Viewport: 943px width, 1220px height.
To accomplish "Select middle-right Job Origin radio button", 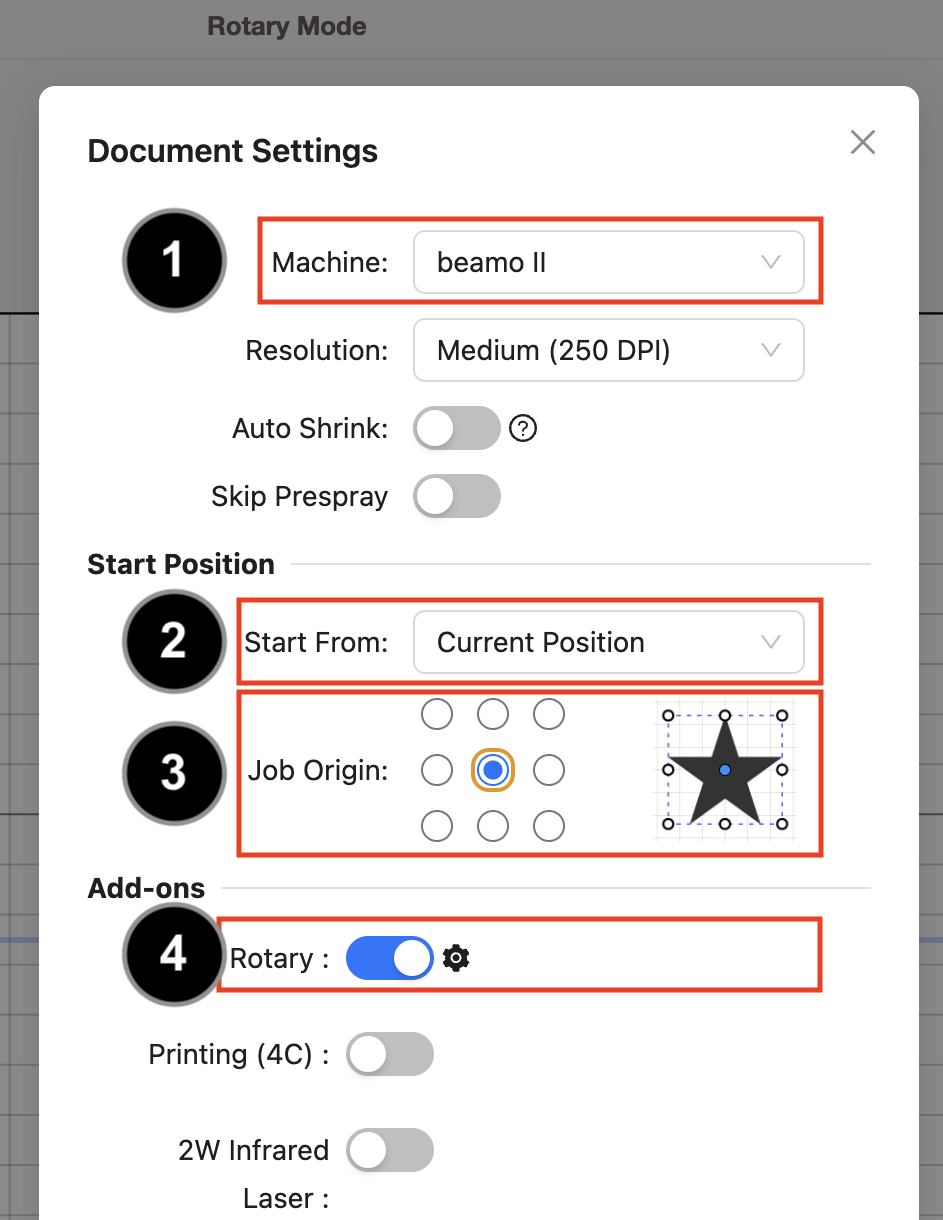I will click(549, 770).
